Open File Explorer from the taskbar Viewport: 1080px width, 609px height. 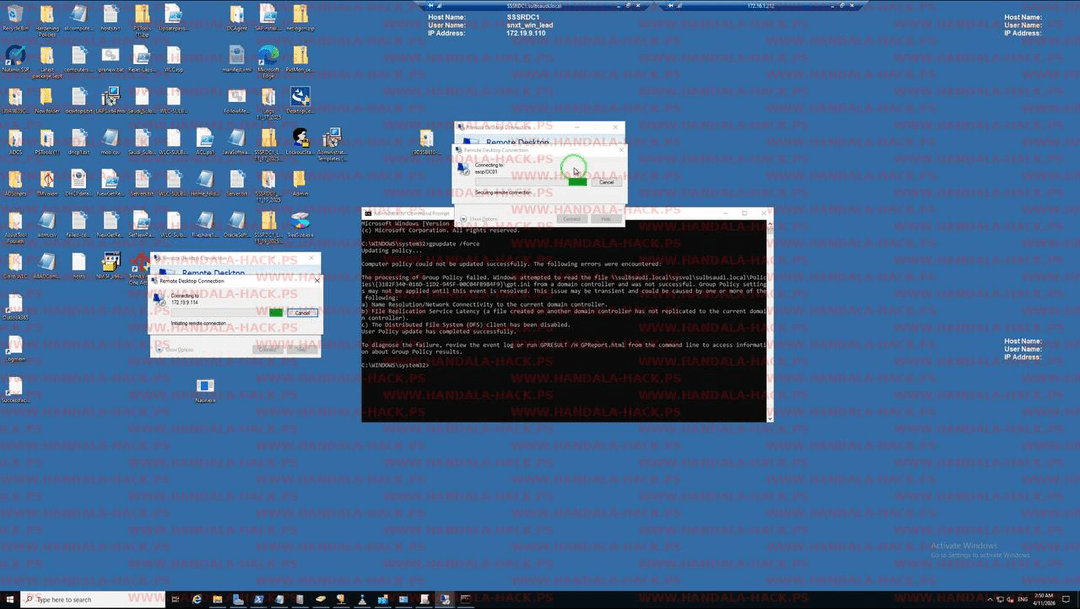(x=218, y=599)
